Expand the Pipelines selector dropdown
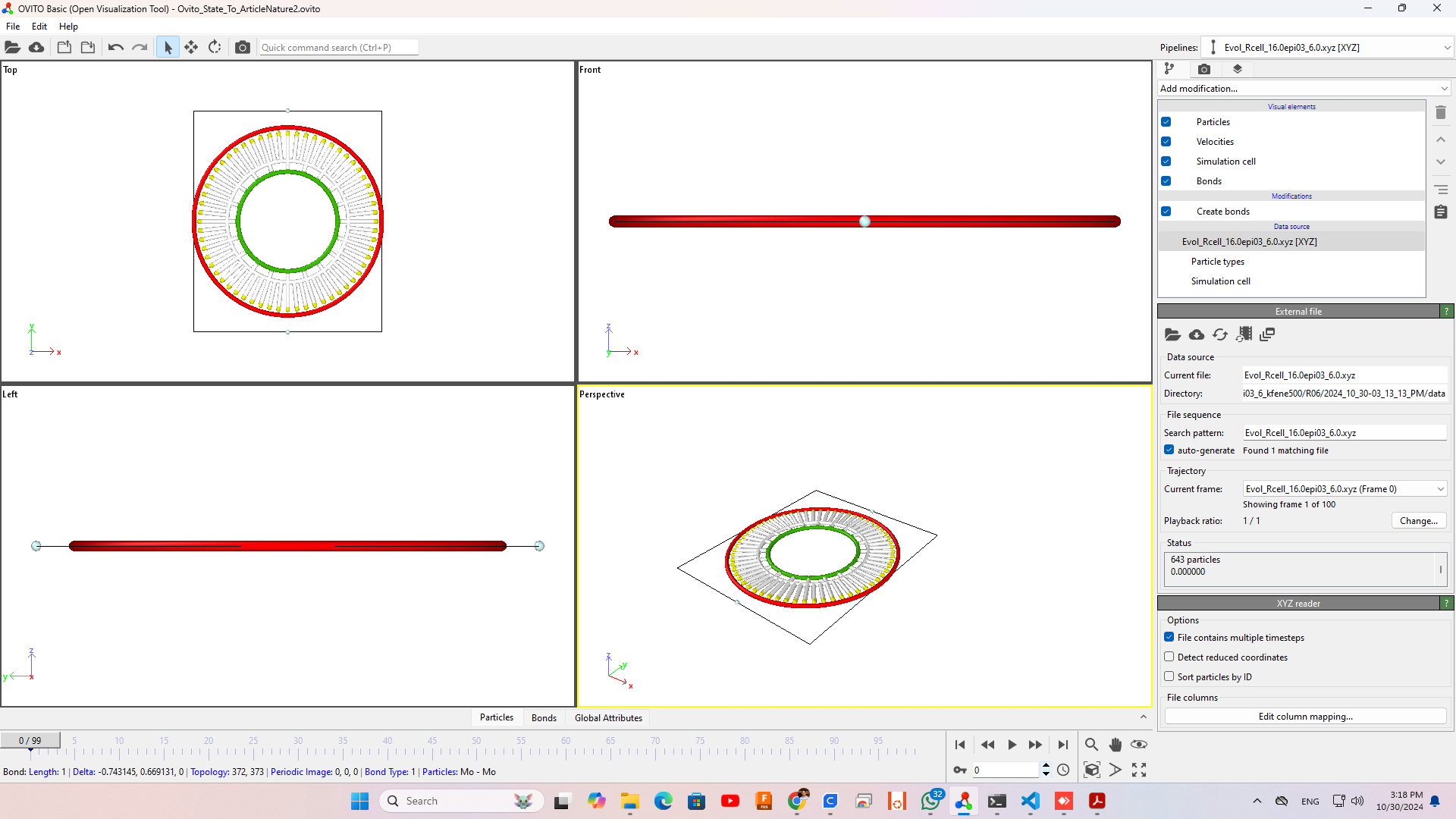1456x819 pixels. tap(1327, 47)
